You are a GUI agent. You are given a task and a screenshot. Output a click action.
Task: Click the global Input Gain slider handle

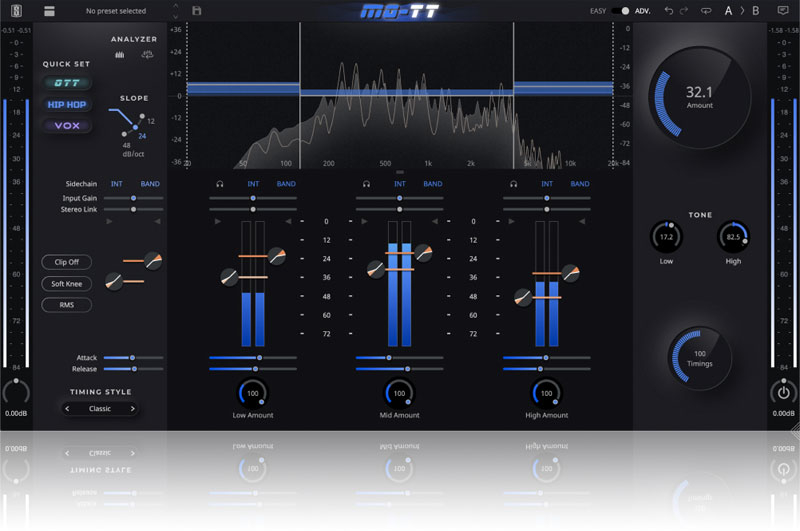pos(134,198)
